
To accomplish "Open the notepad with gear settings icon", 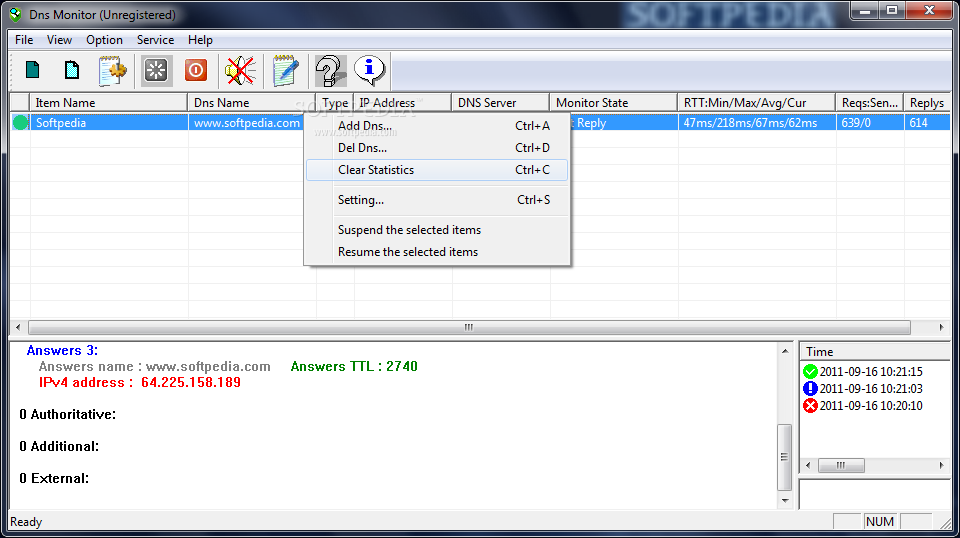I will tap(113, 70).
